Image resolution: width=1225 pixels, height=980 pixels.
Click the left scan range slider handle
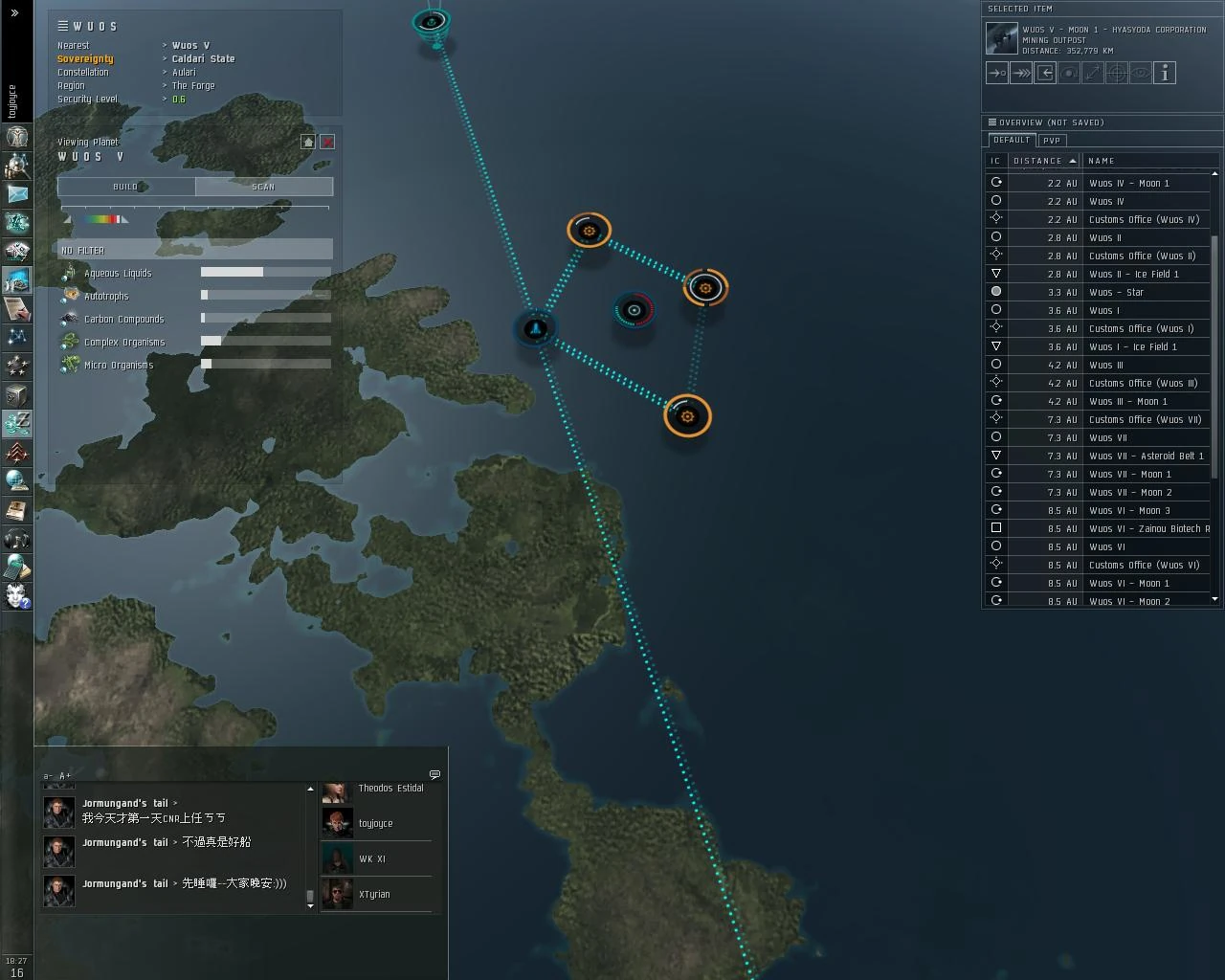pyautogui.click(x=67, y=220)
